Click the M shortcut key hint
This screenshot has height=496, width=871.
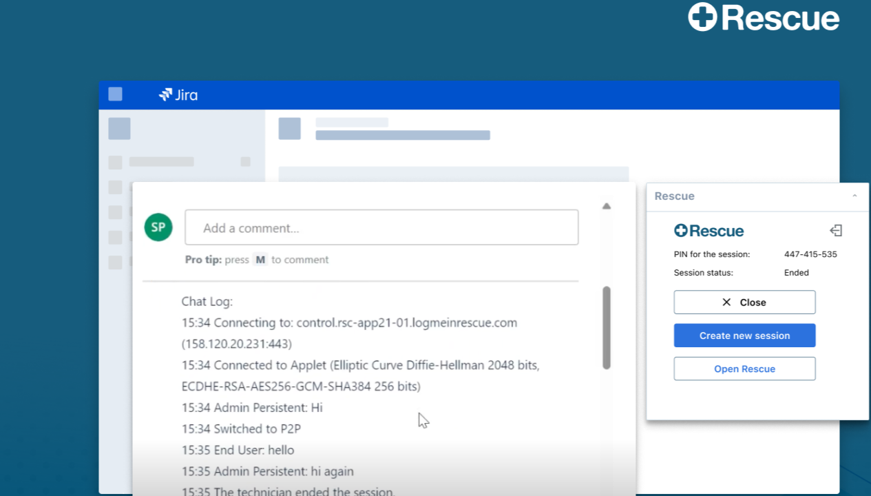pos(260,259)
